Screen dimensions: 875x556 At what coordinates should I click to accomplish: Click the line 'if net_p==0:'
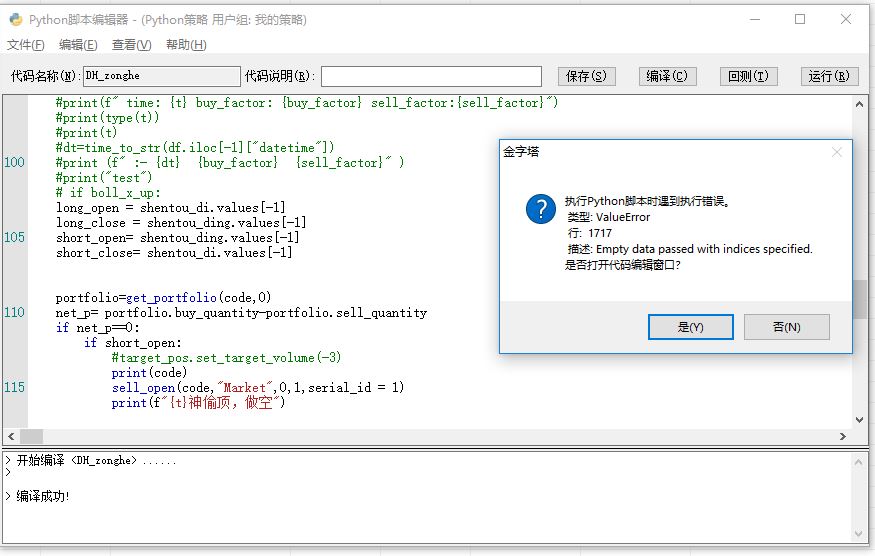pos(97,328)
